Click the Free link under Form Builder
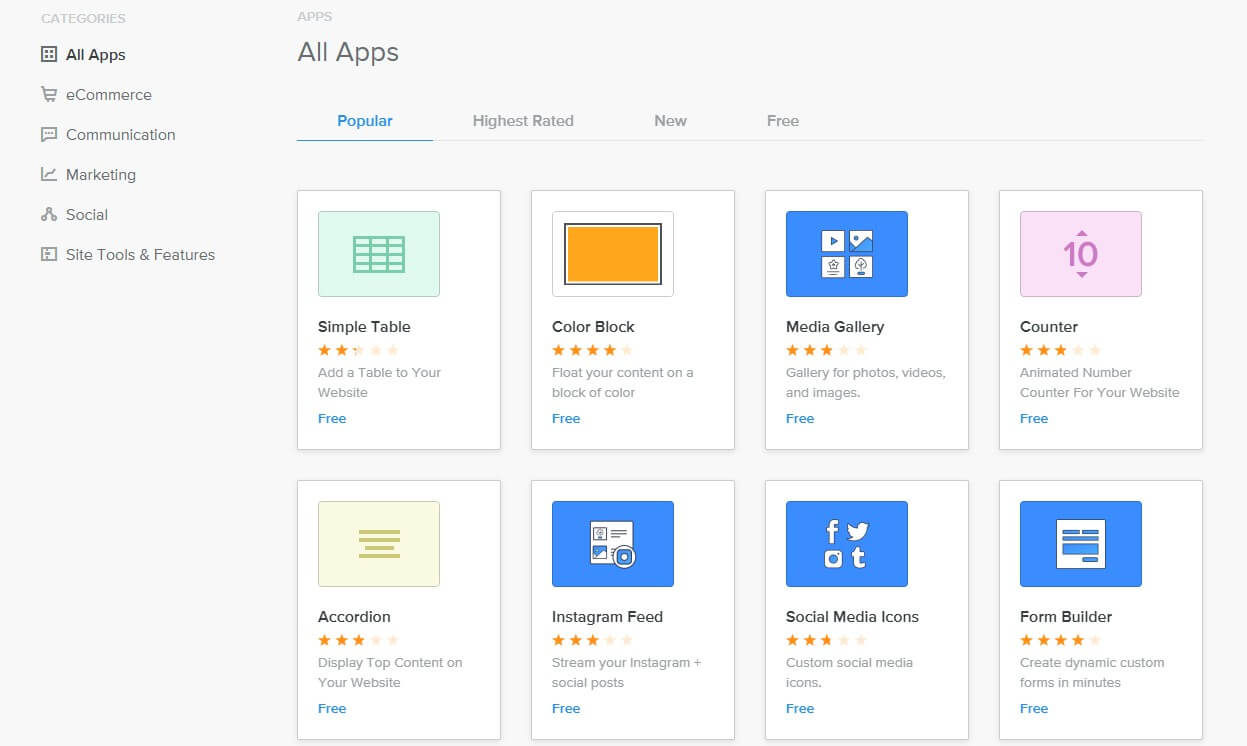Image resolution: width=1247 pixels, height=746 pixels. (1034, 708)
